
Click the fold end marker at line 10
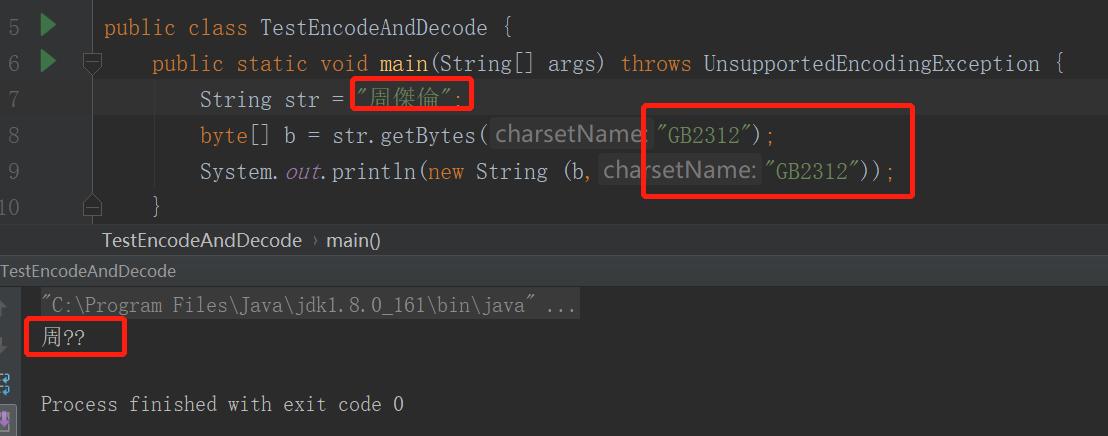click(x=92, y=206)
